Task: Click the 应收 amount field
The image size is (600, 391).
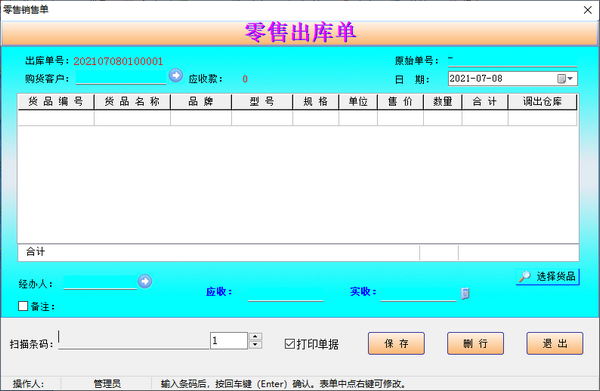Action: pos(285,294)
